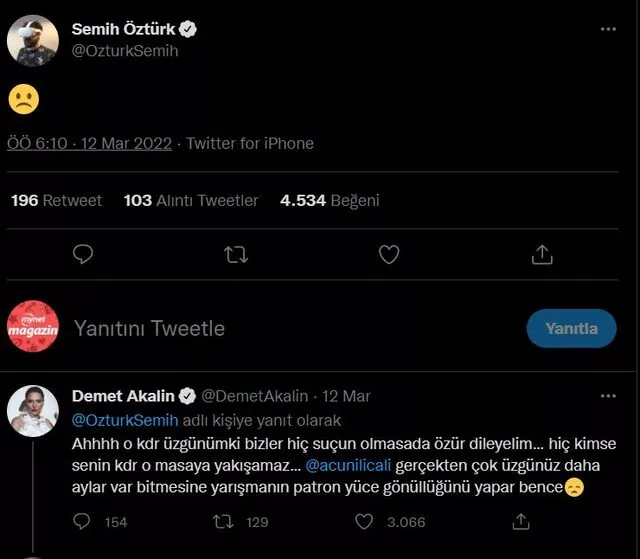This screenshot has width=640, height=559.
Task: Reply to Demet Akalin's tweet icon
Action: click(x=85, y=521)
